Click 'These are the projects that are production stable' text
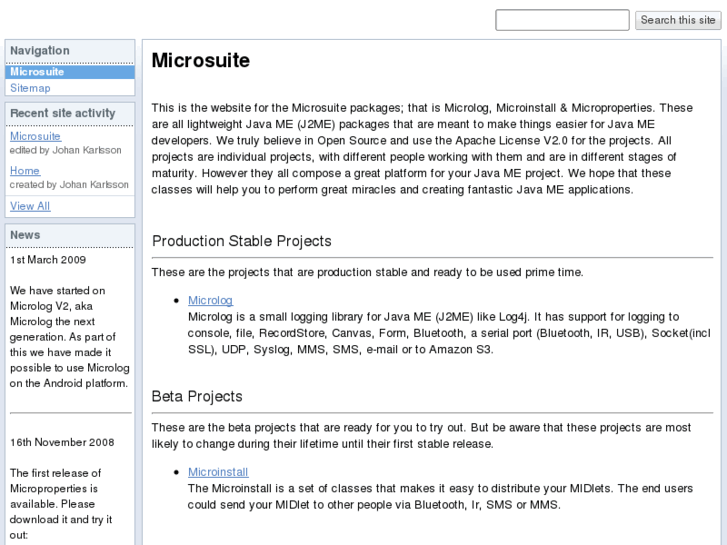This screenshot has width=727, height=545. click(x=367, y=272)
